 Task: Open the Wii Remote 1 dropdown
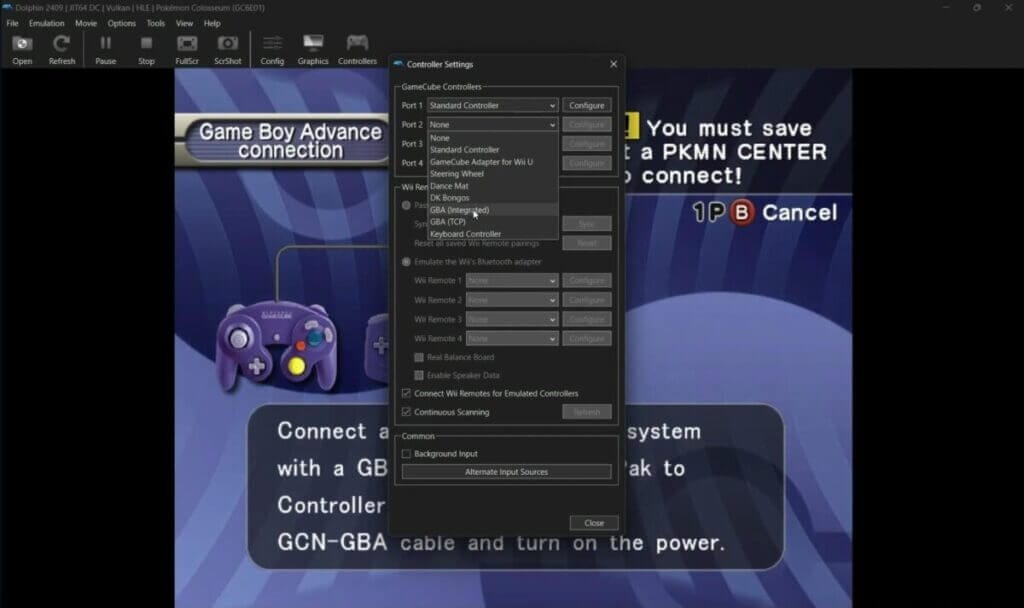(x=511, y=280)
